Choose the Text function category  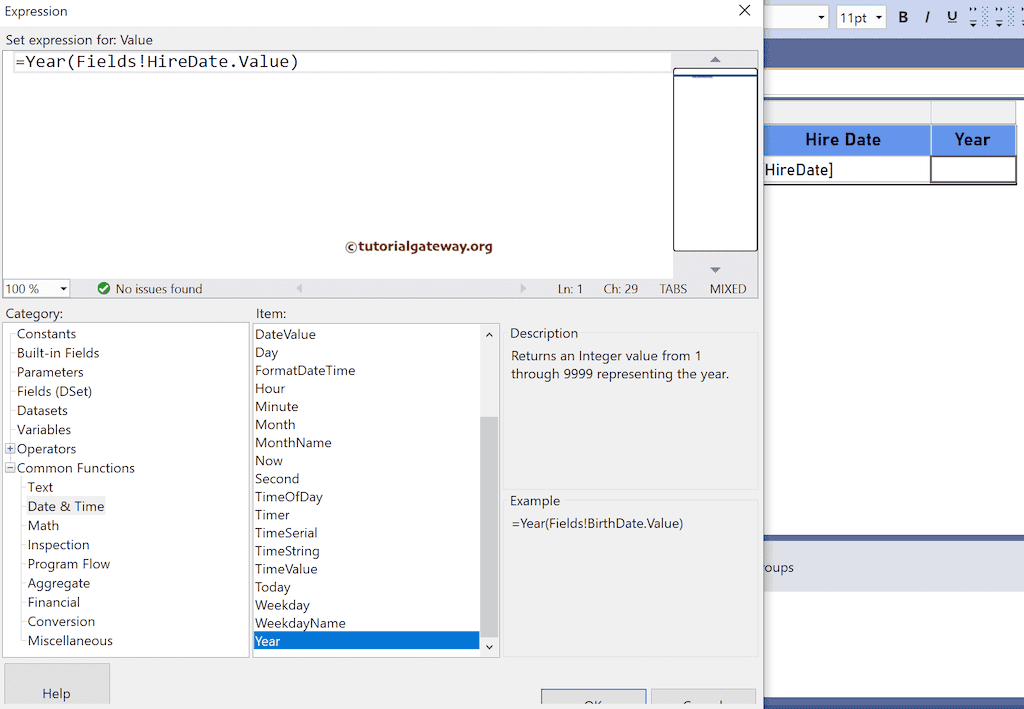[x=41, y=487]
